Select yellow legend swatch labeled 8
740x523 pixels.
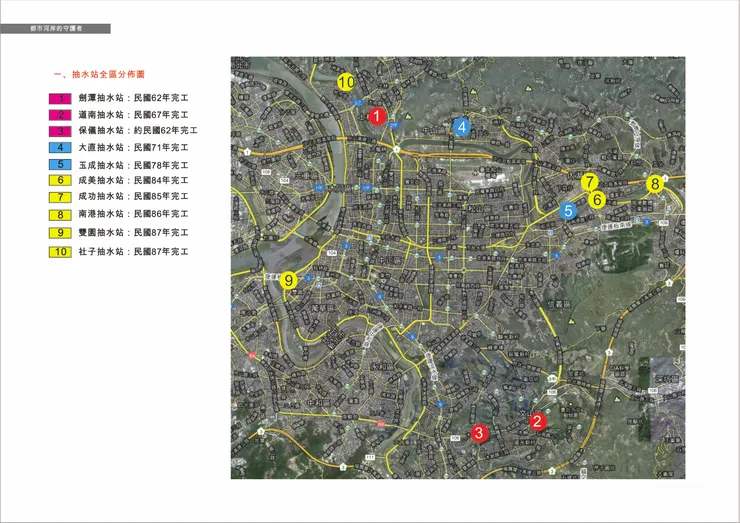[x=60, y=215]
